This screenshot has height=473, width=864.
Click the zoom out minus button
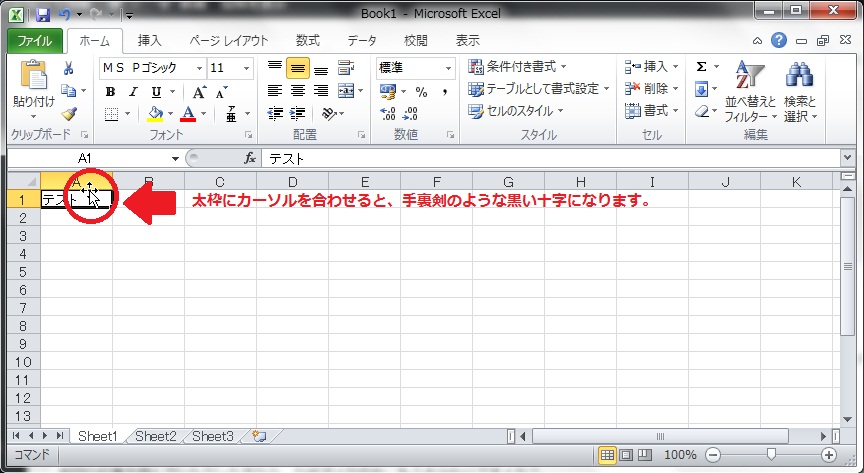click(713, 455)
